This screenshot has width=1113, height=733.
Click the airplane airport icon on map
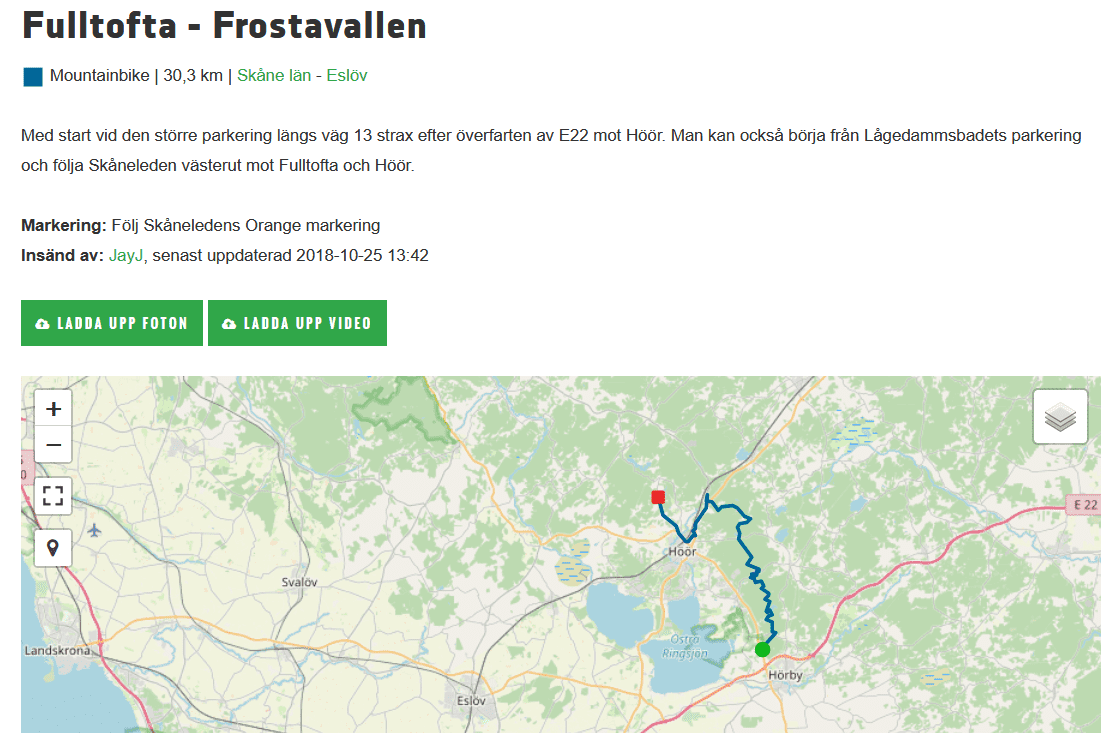pyautogui.click(x=94, y=530)
